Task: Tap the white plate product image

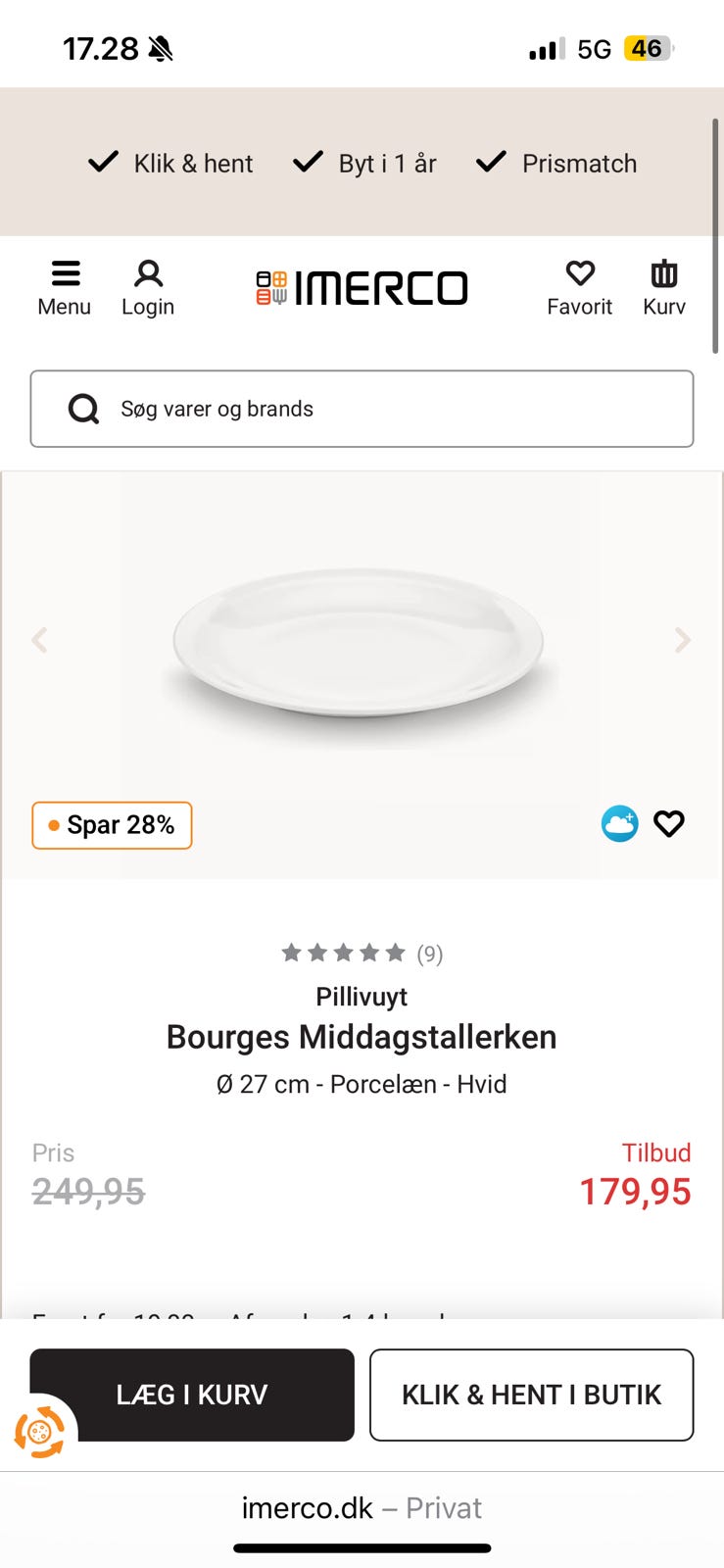Action: [359, 643]
